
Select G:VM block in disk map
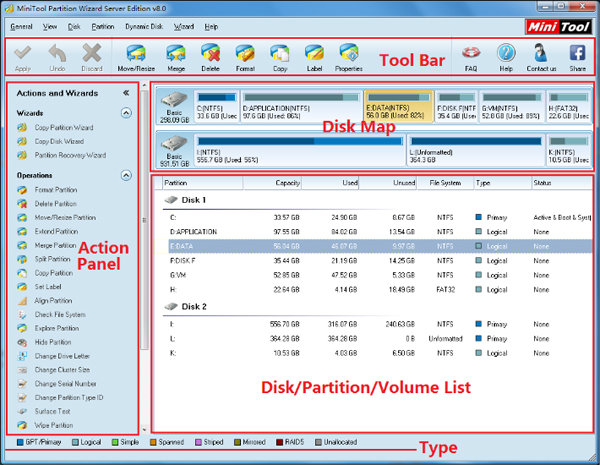point(512,107)
